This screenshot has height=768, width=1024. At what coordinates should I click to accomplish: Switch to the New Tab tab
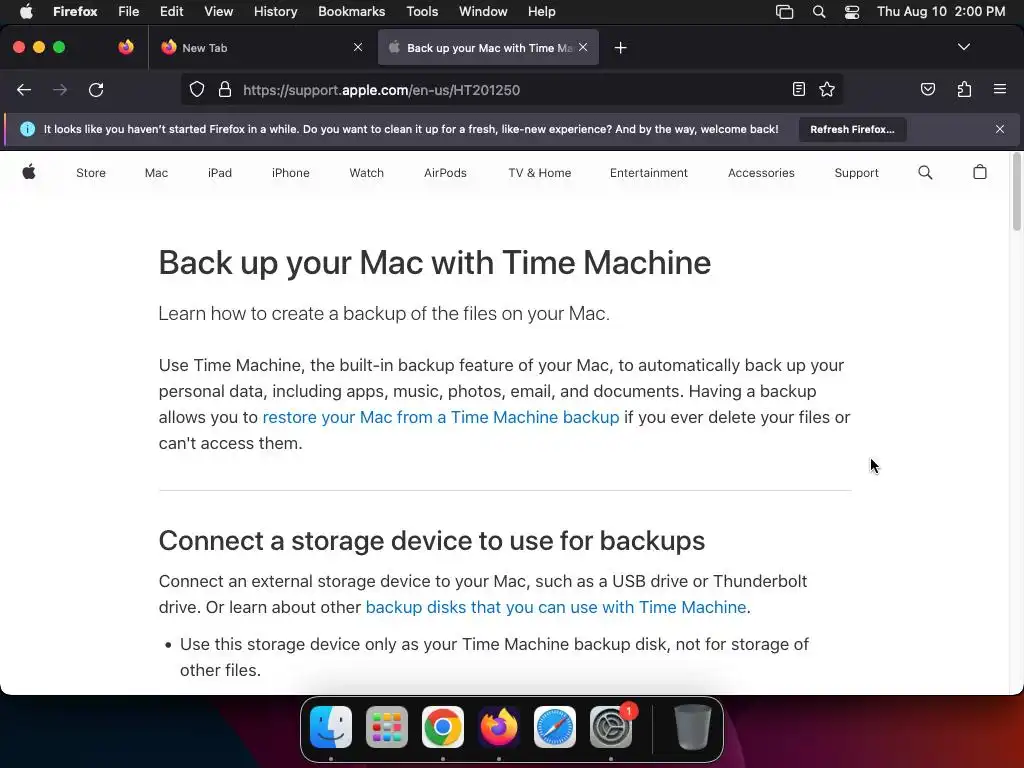263,47
